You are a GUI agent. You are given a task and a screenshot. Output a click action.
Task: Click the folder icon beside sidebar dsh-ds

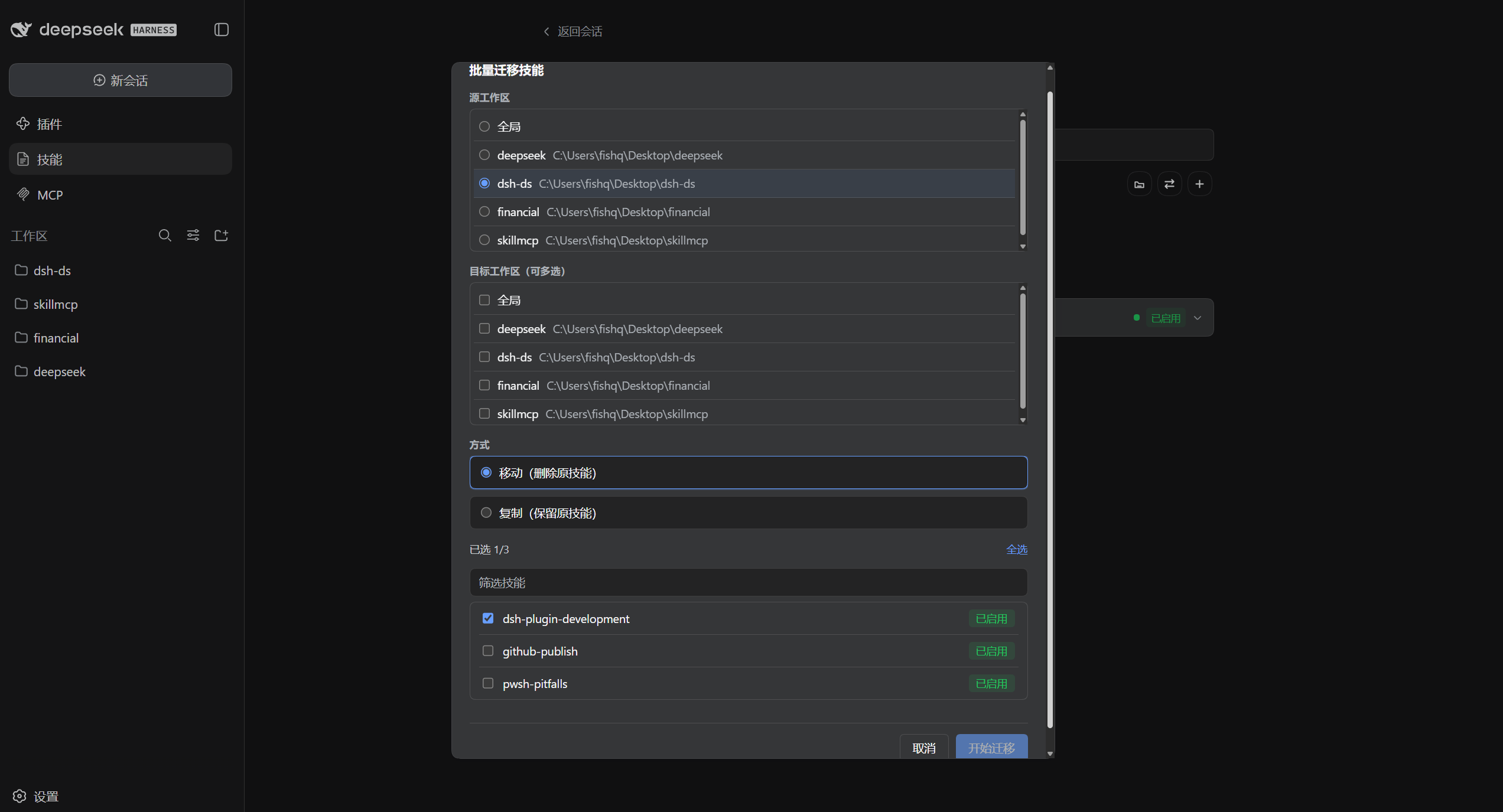pos(21,270)
